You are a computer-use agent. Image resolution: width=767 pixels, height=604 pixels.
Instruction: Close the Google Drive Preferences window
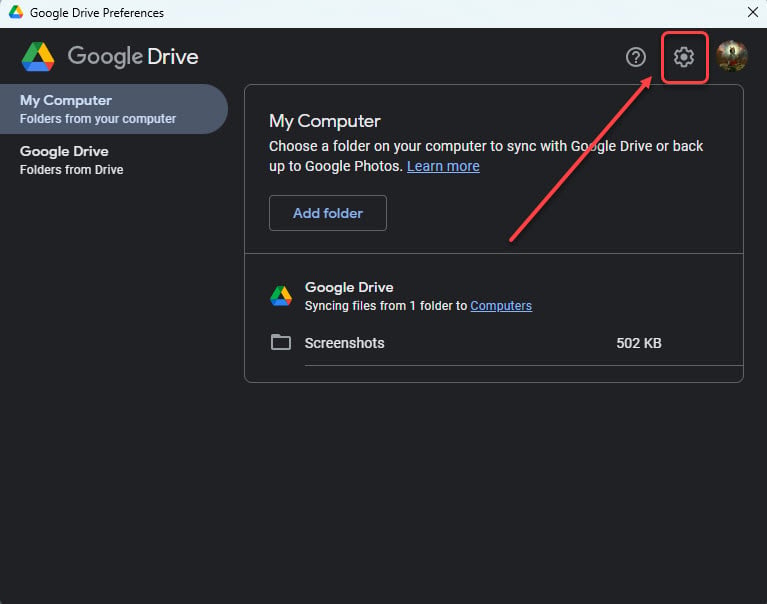(x=753, y=12)
